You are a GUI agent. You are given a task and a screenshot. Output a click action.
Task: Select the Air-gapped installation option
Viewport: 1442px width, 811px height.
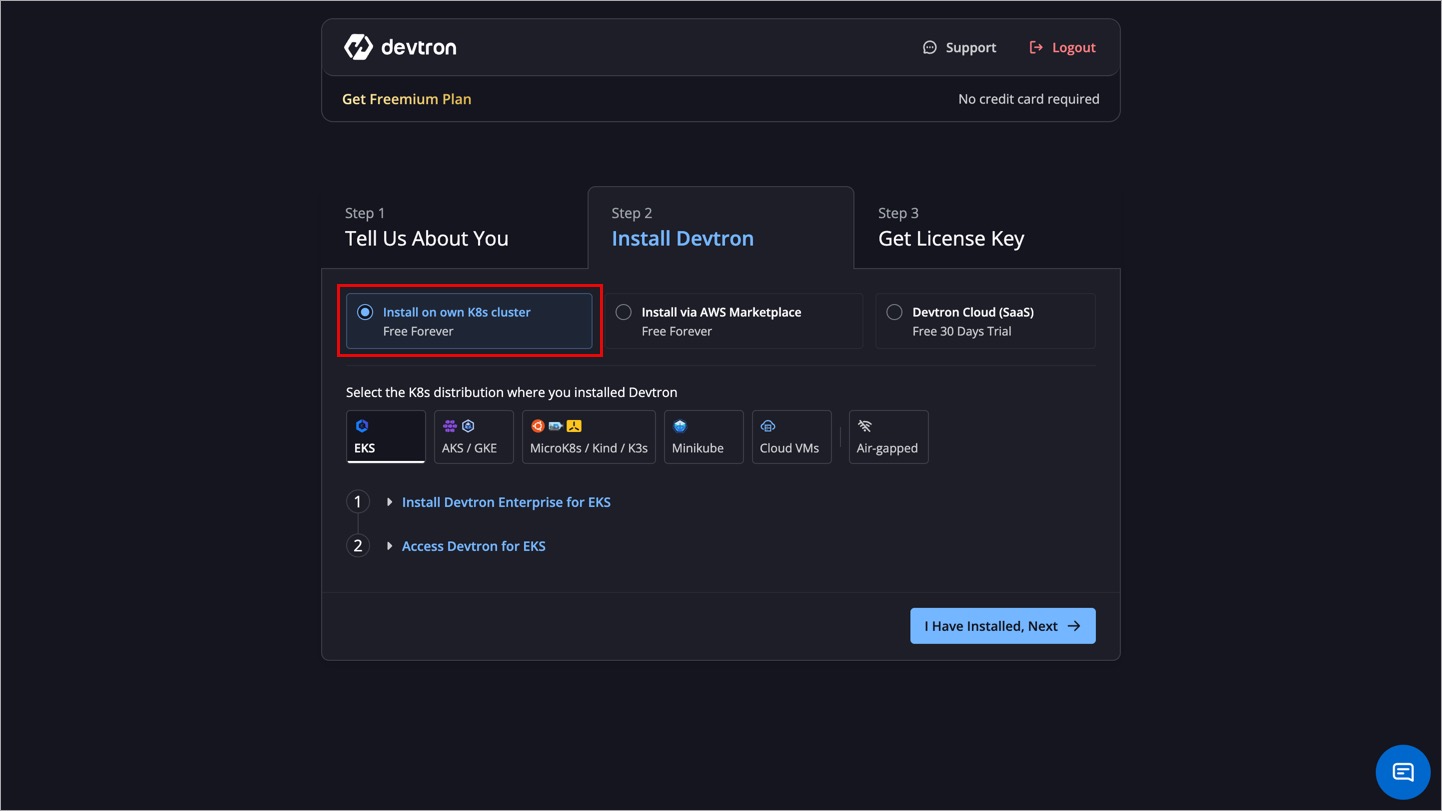pos(887,437)
